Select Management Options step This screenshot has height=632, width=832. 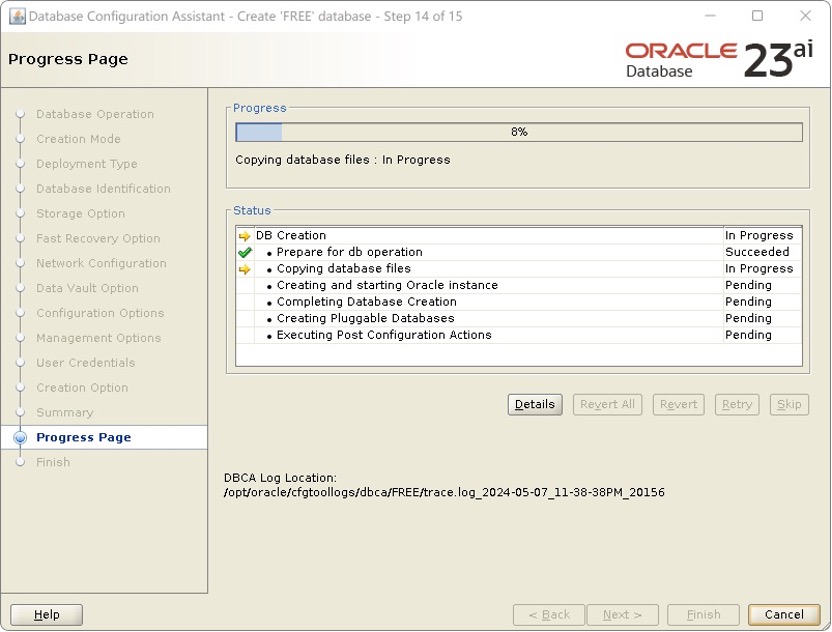tap(99, 339)
